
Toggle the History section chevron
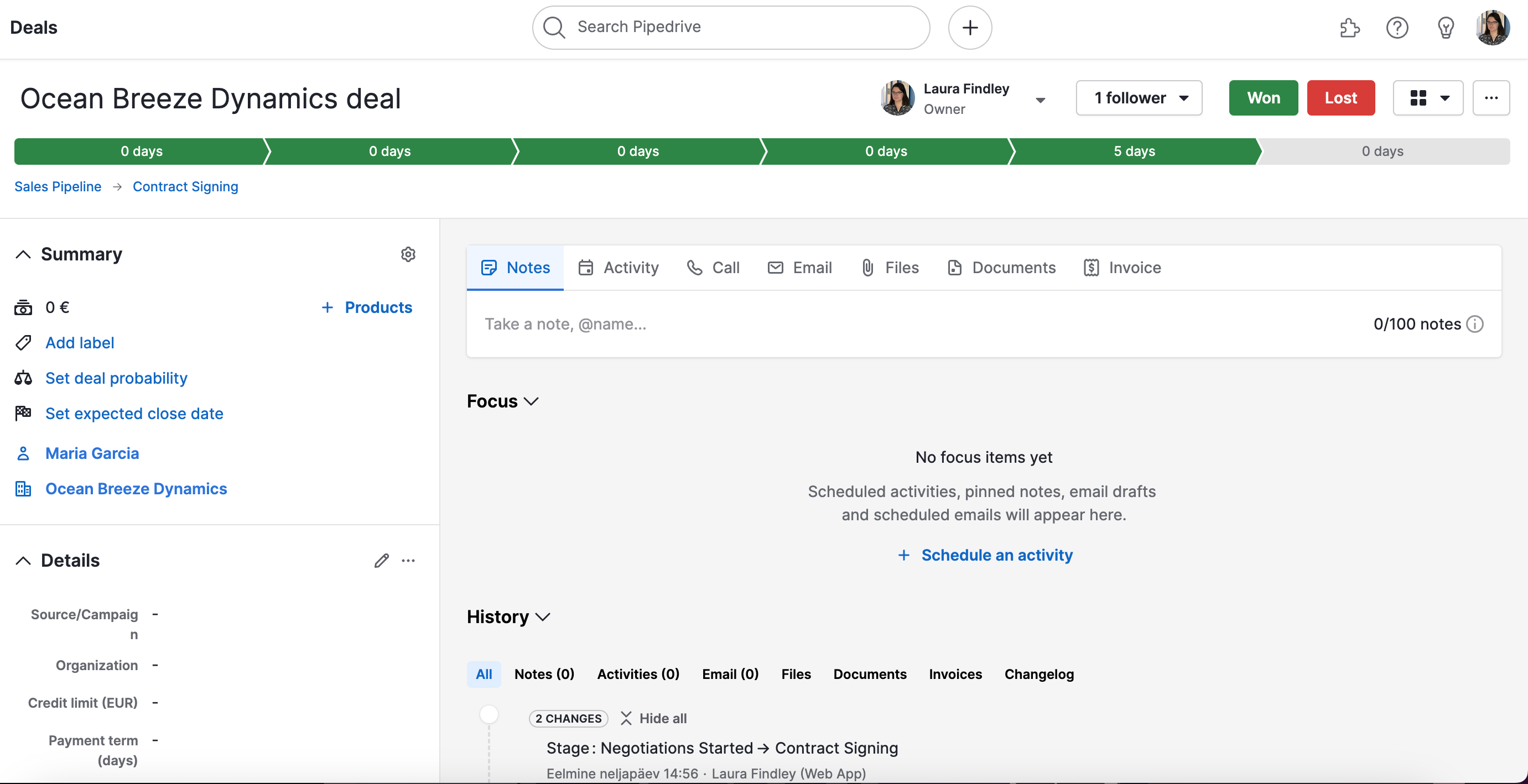point(543,617)
